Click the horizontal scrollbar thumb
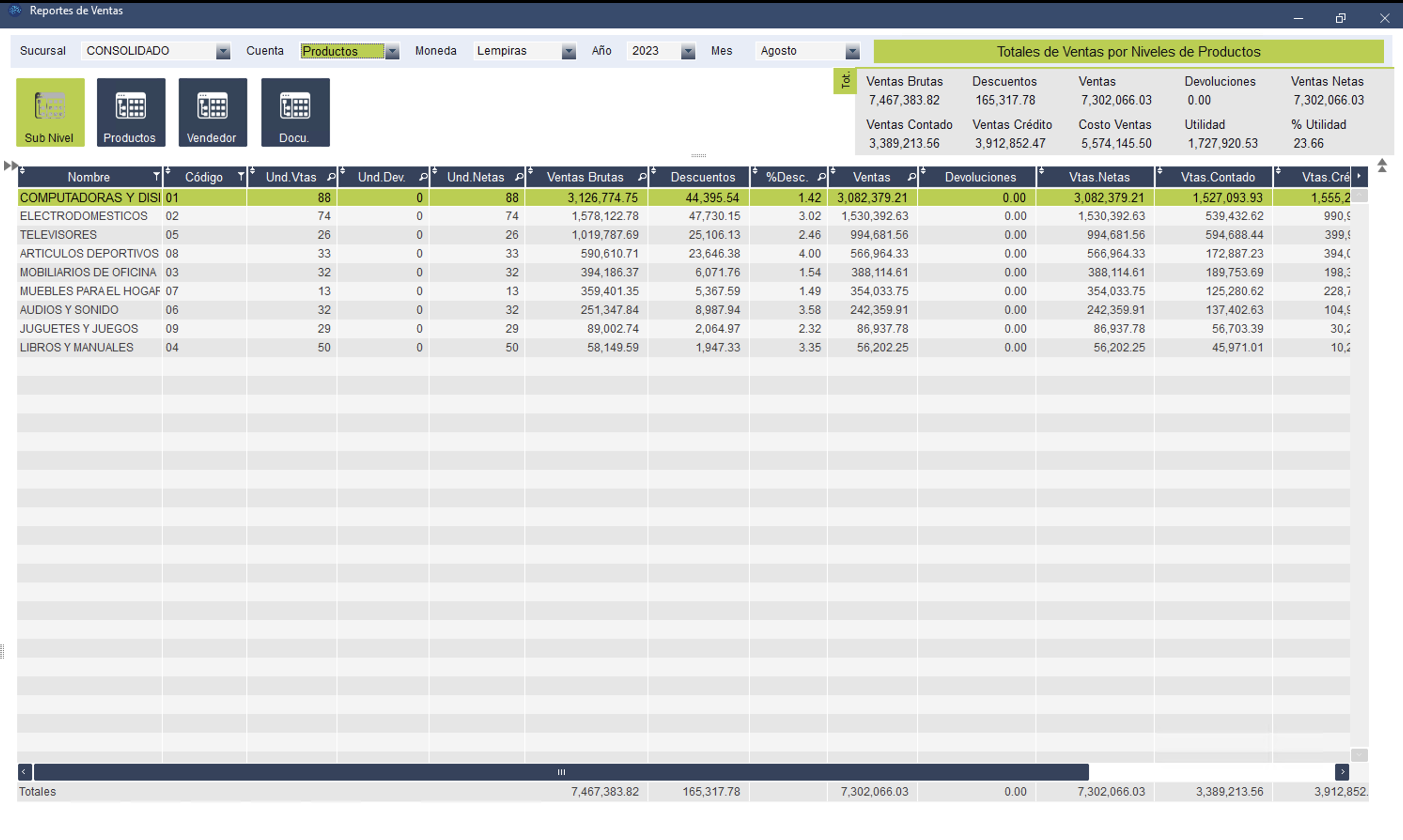Viewport: 1403px width, 840px height. pos(561,771)
